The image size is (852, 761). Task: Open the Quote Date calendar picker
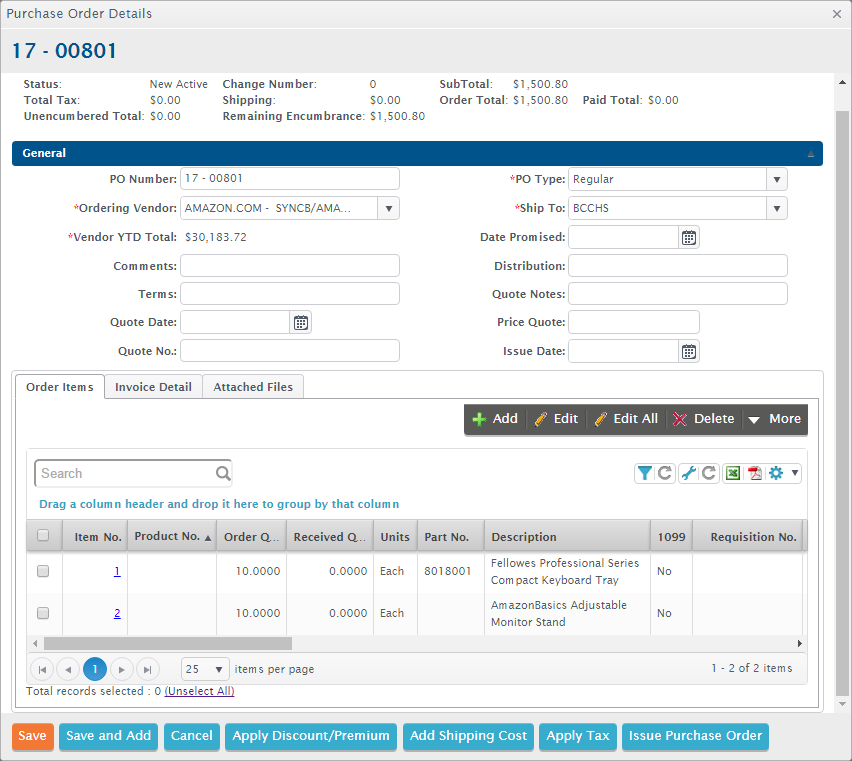[x=300, y=323]
